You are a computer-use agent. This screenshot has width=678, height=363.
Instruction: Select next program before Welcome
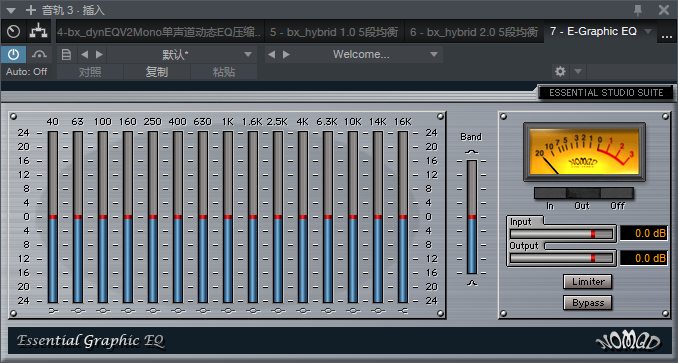click(286, 54)
